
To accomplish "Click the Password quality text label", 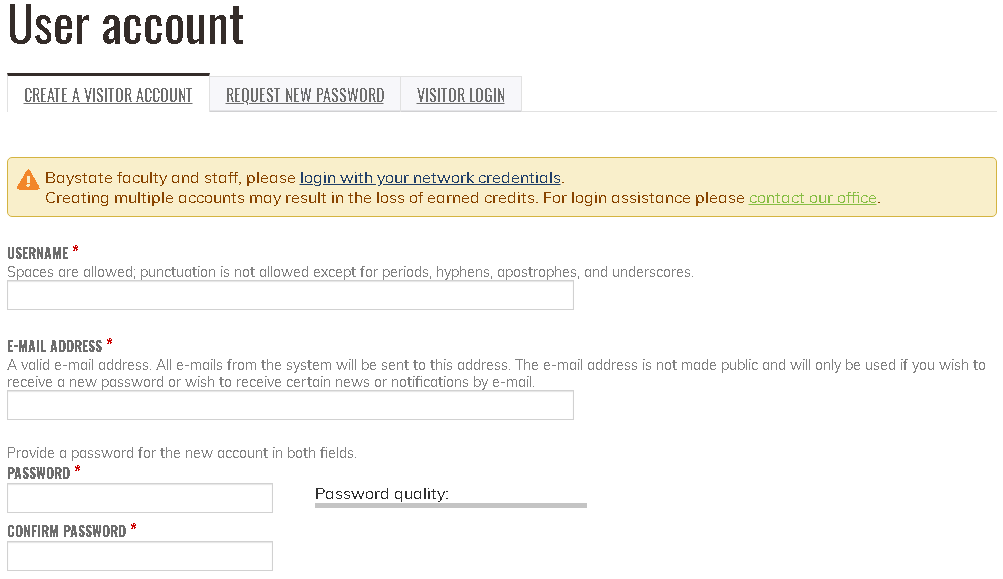I will [382, 494].
